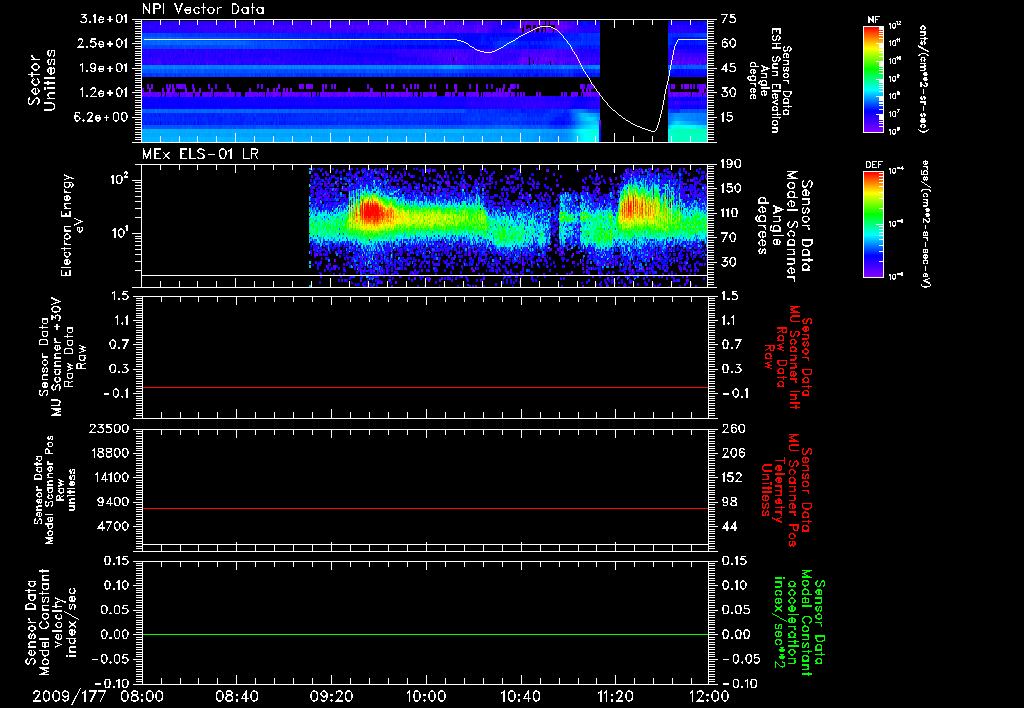Image resolution: width=1024 pixels, height=708 pixels.
Task: Click the 11:20 time axis label
Action: coord(615,696)
